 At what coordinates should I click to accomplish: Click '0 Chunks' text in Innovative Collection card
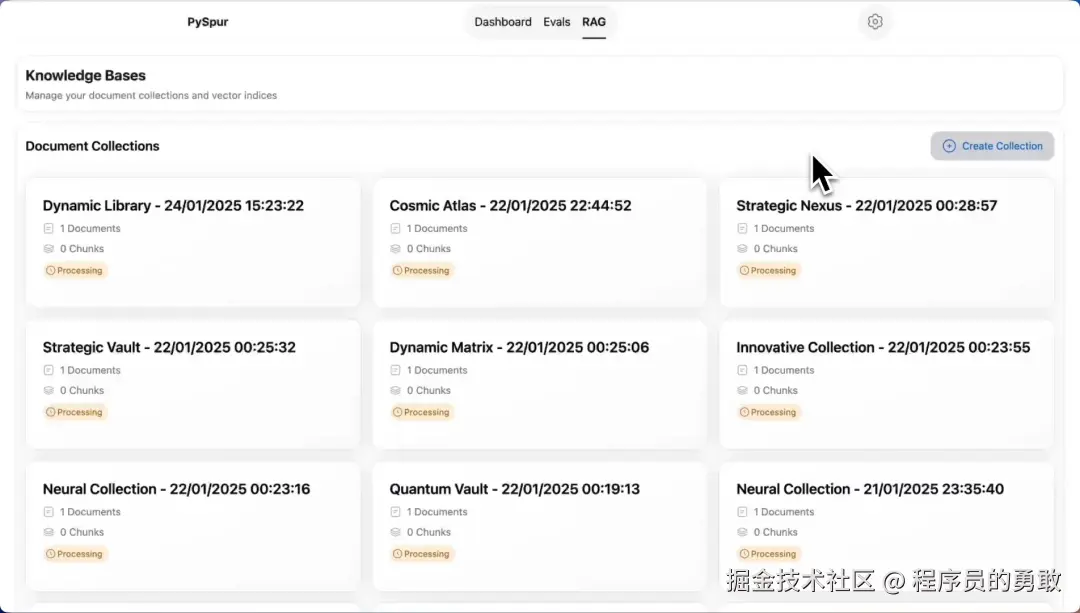click(x=775, y=391)
